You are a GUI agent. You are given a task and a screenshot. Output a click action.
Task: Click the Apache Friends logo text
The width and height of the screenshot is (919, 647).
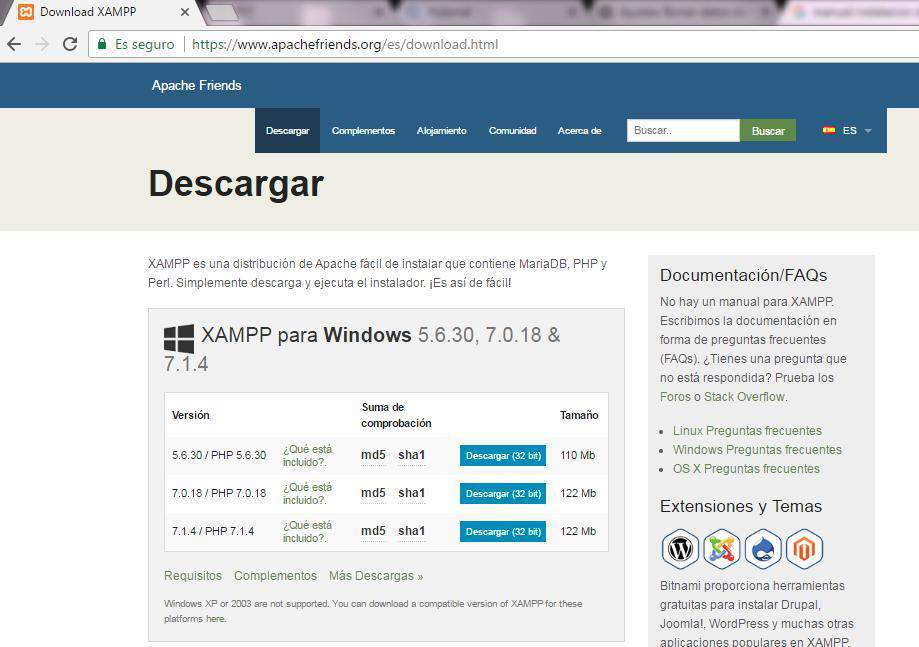(196, 86)
